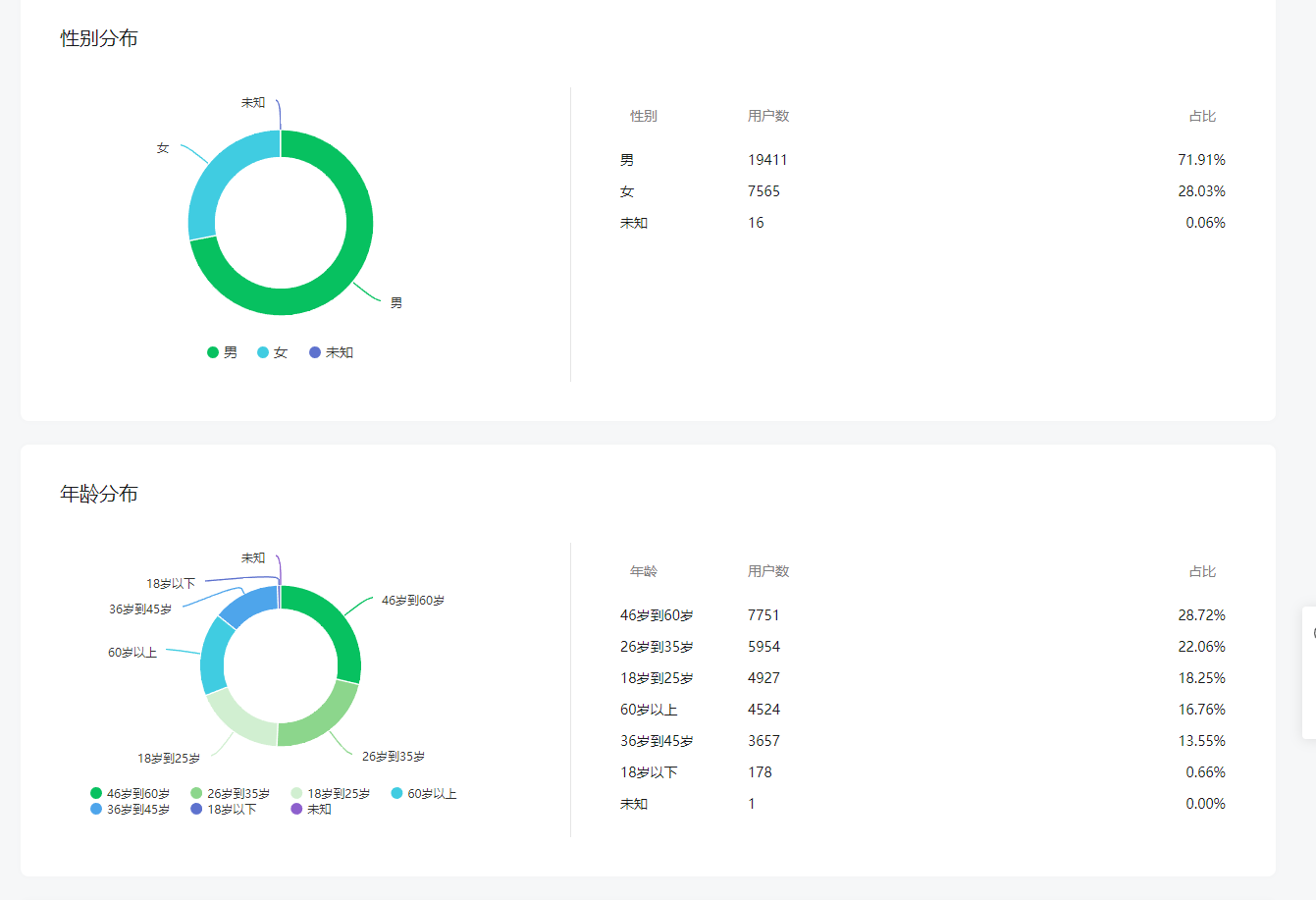This screenshot has height=900, width=1316.
Task: Select the 46岁到60岁 row label in age table
Action: click(657, 615)
